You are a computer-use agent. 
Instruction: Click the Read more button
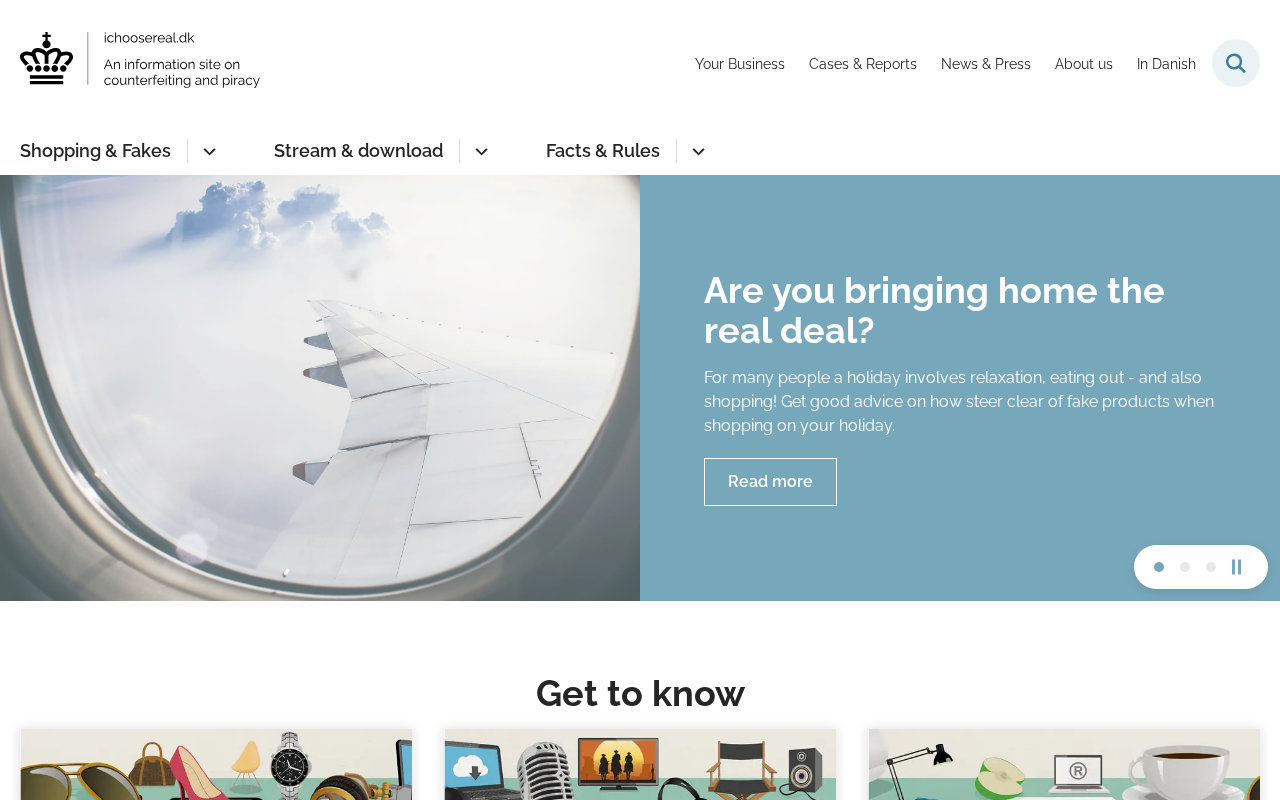[x=770, y=482]
